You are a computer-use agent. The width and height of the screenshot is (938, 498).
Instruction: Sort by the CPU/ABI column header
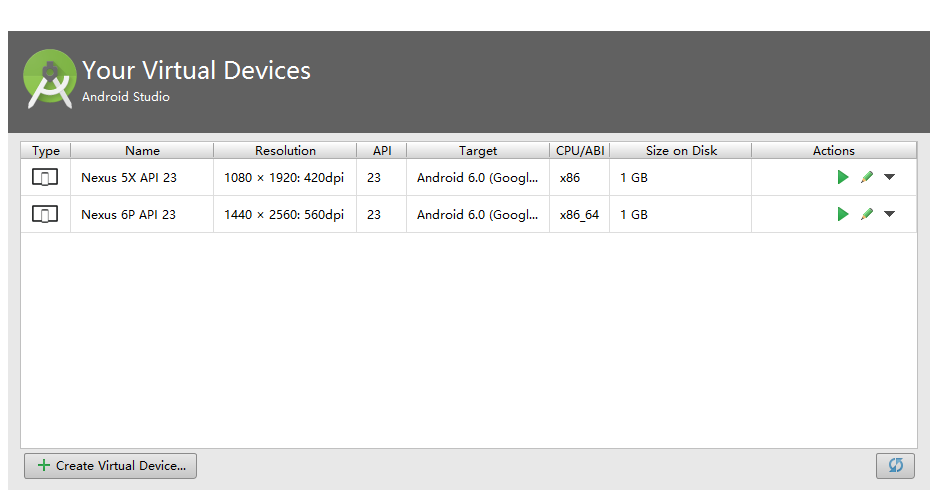click(580, 151)
